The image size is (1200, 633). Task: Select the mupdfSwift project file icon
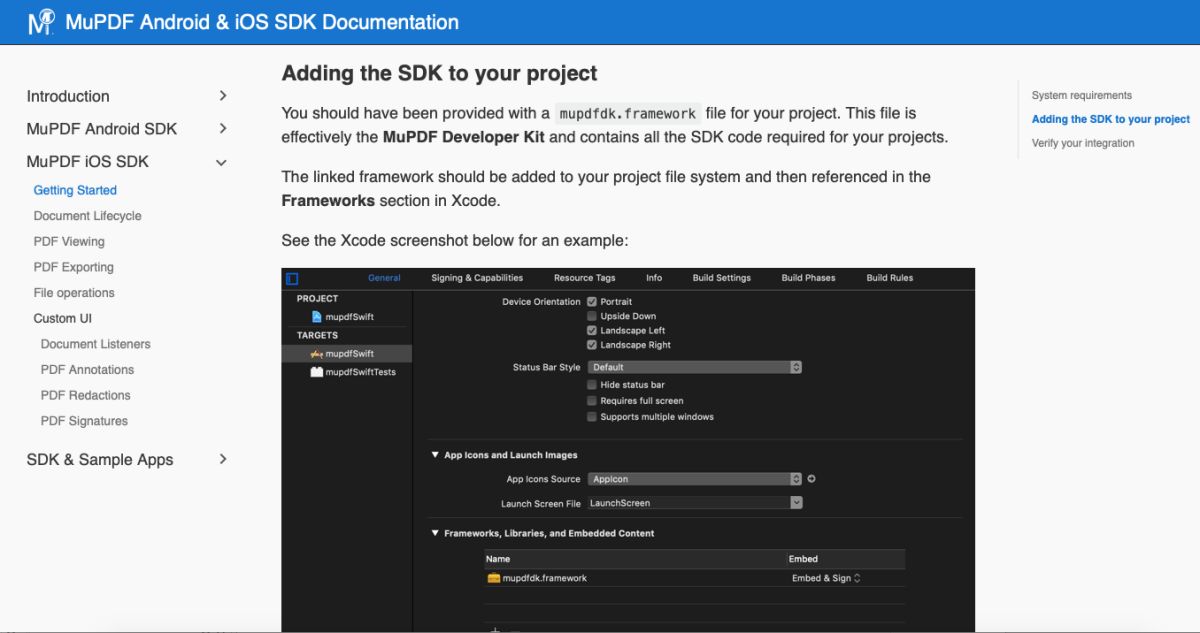tap(317, 317)
